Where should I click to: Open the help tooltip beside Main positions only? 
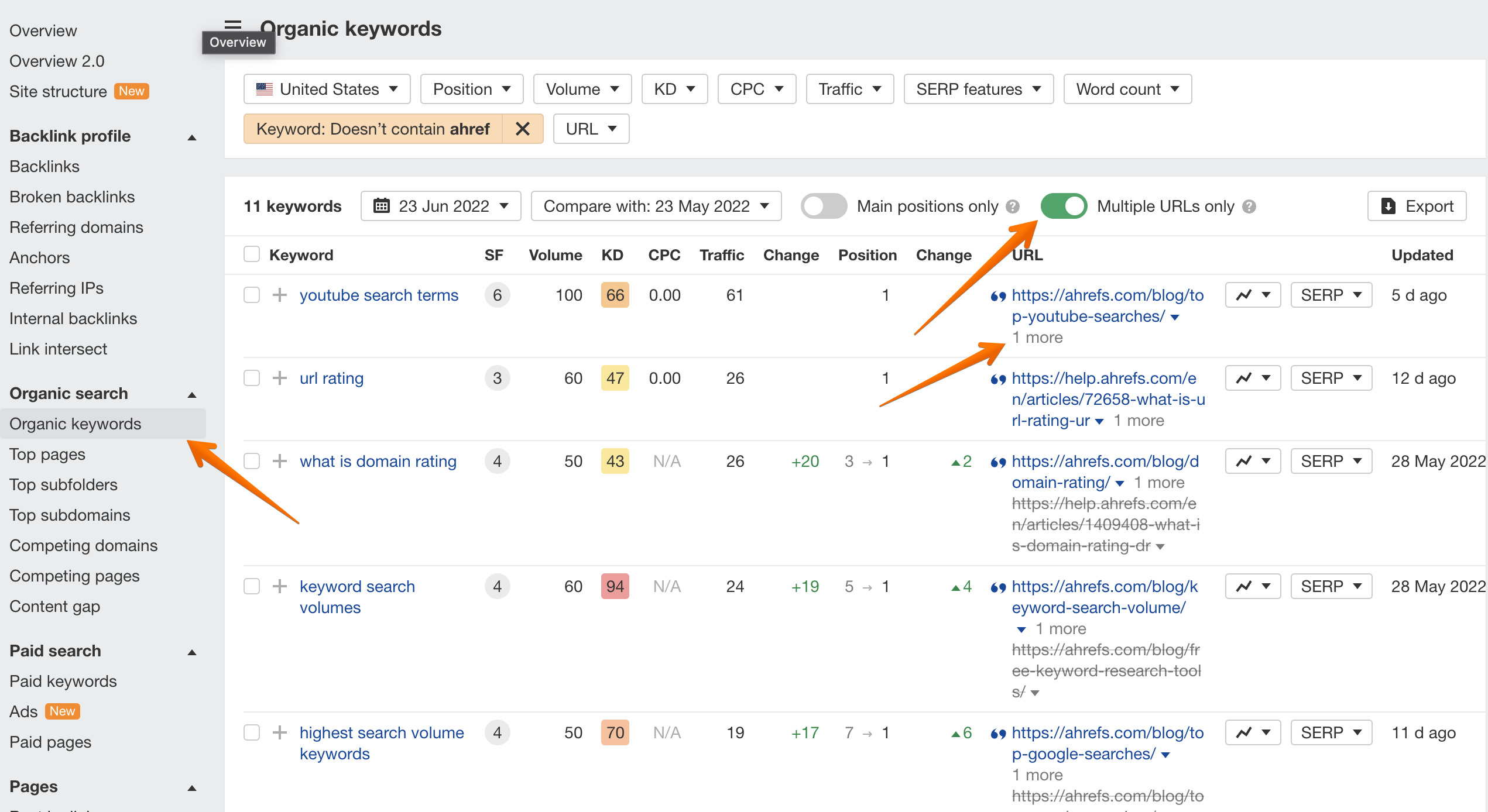tap(1013, 206)
